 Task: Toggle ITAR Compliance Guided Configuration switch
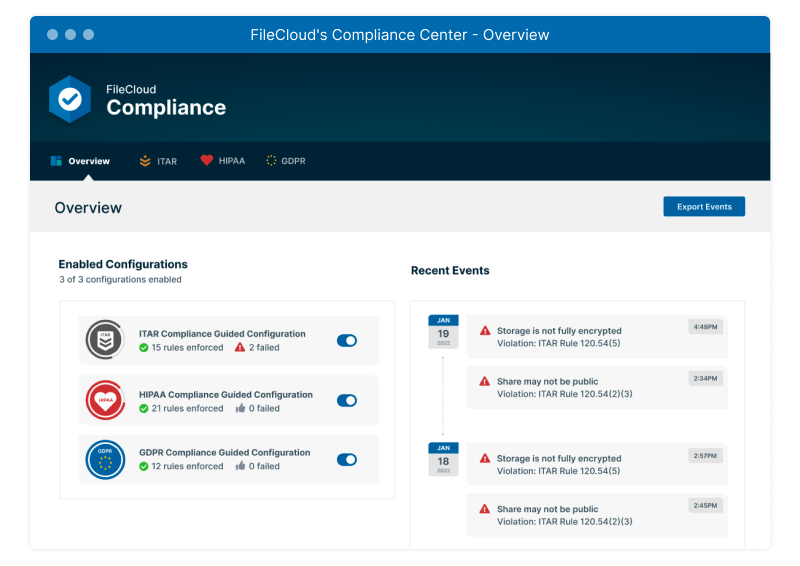click(x=347, y=340)
